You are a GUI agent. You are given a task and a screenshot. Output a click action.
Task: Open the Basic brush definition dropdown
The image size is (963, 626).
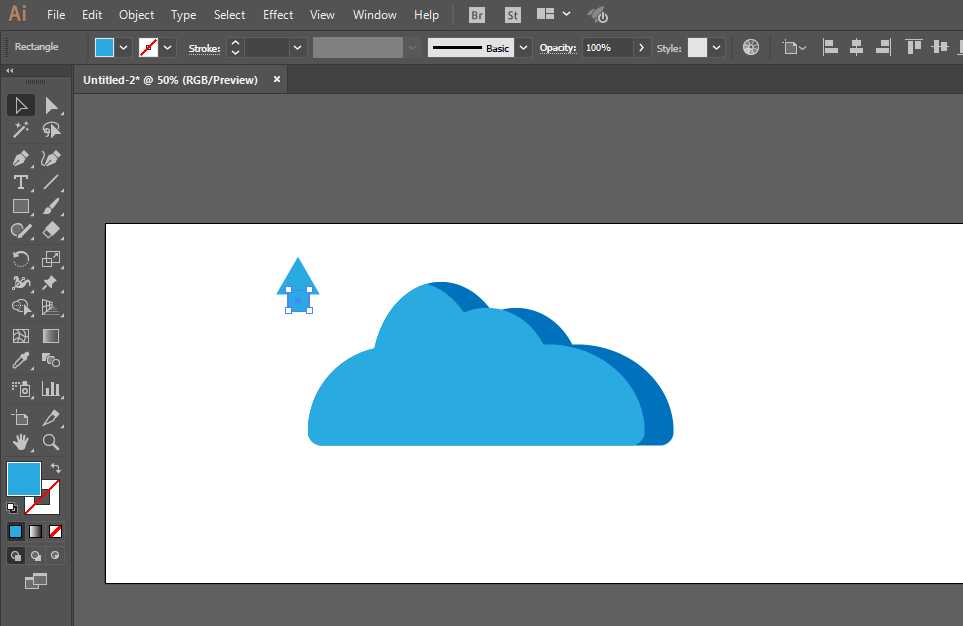(x=523, y=47)
